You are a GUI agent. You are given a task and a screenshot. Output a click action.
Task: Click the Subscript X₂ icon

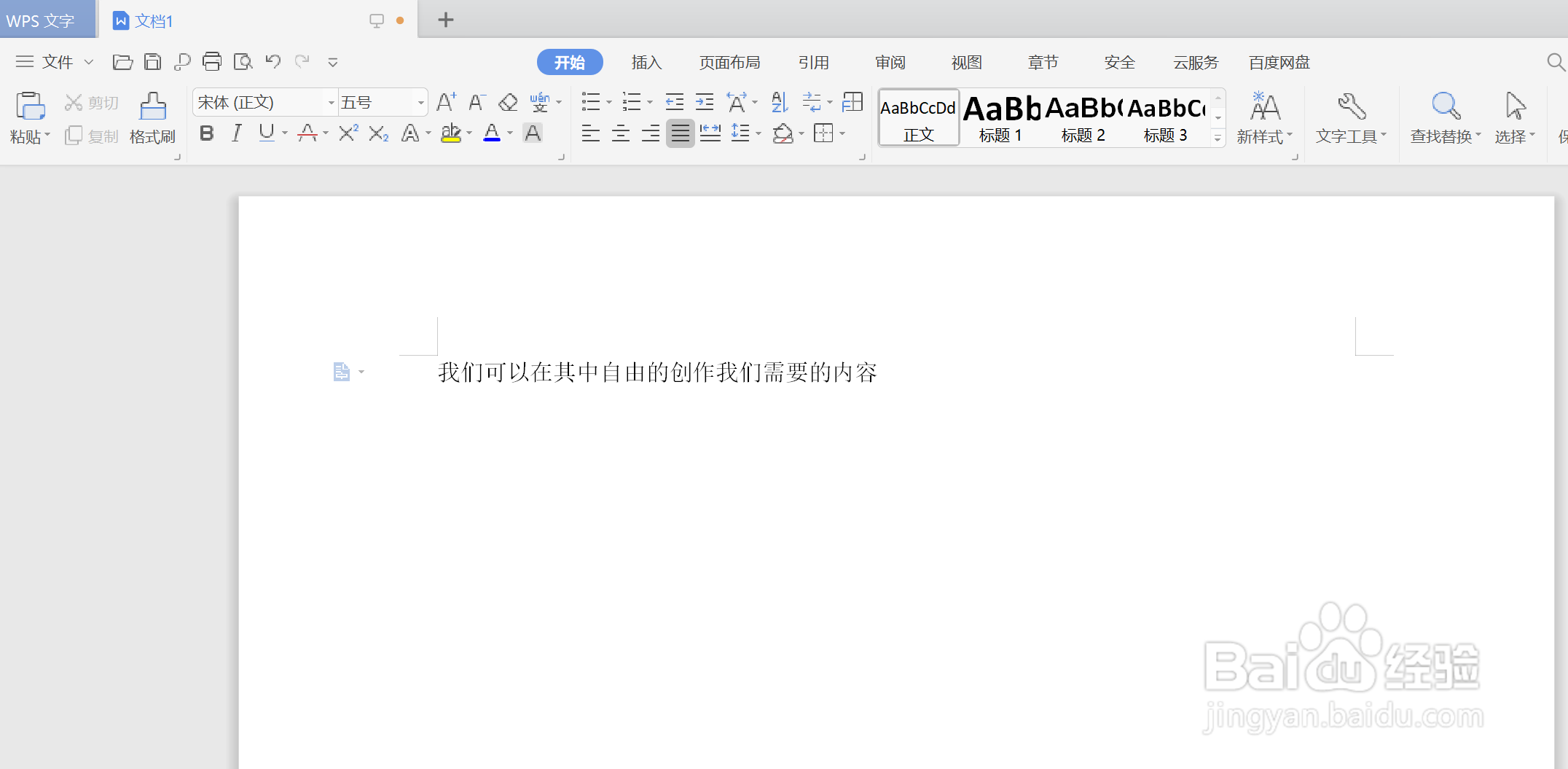click(x=378, y=133)
